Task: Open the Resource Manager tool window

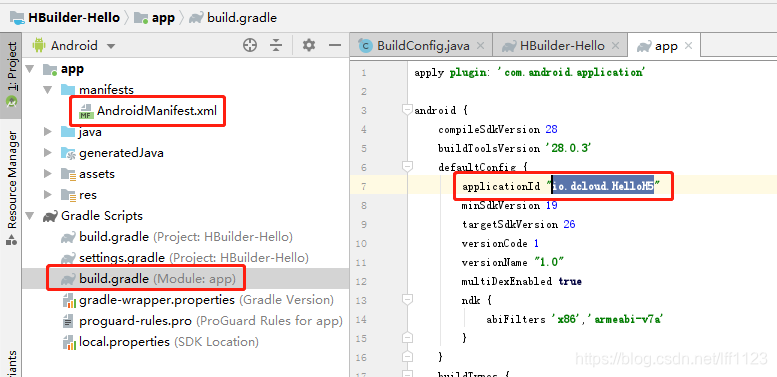Action: click(x=11, y=187)
